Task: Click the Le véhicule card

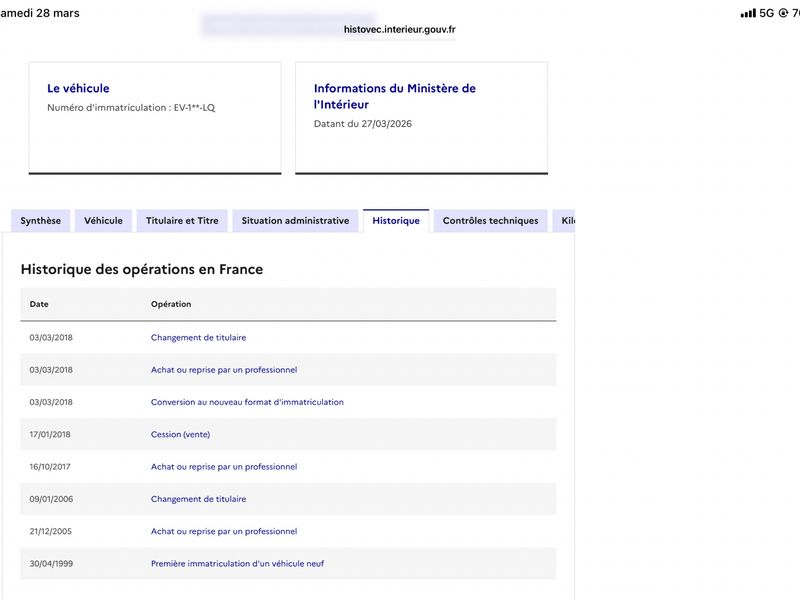Action: [154, 117]
